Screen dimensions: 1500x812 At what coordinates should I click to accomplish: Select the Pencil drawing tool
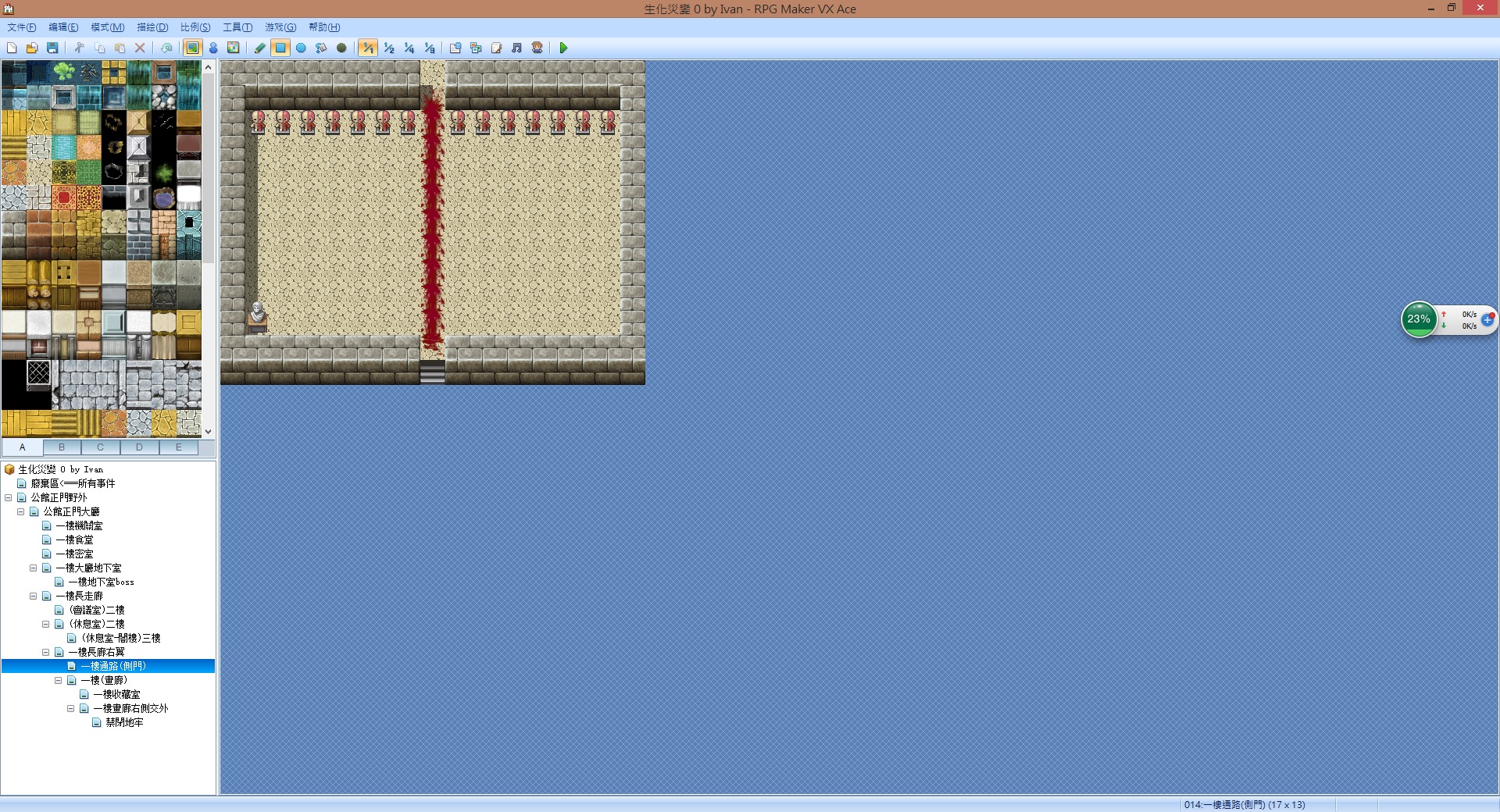(x=260, y=48)
